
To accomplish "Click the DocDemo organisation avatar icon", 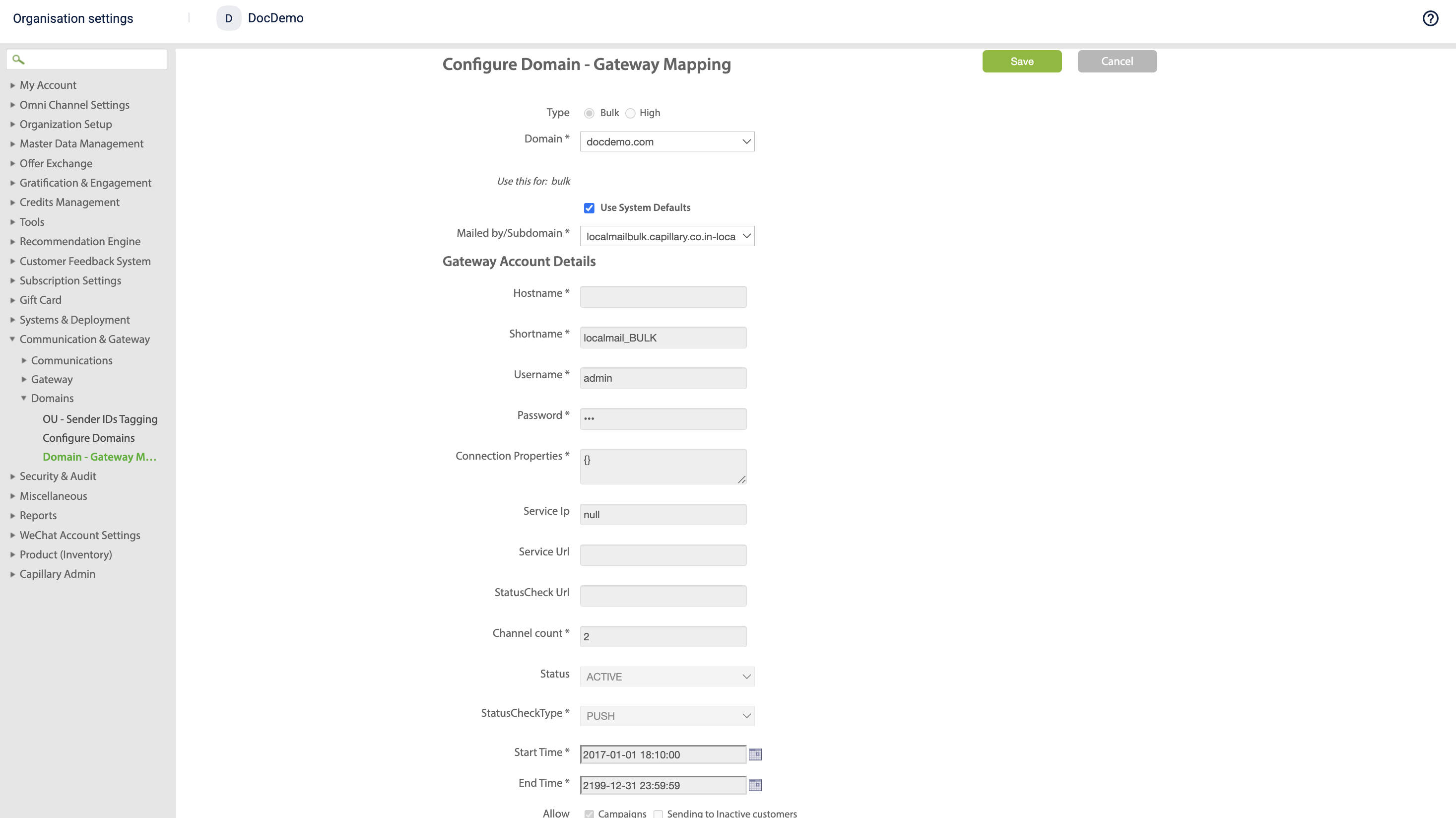I will tap(228, 18).
